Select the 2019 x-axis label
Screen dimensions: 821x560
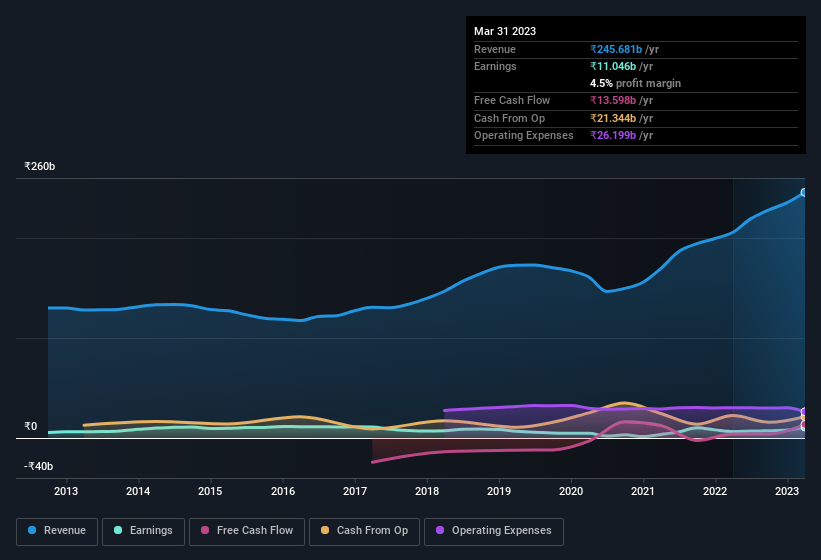(498, 491)
